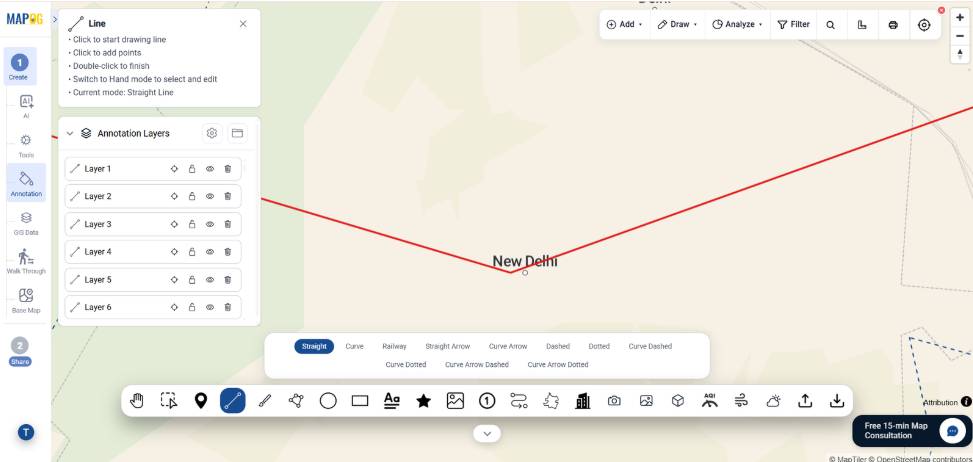The image size is (973, 462).
Task: Pick the text annotation tool
Action: [x=392, y=401]
